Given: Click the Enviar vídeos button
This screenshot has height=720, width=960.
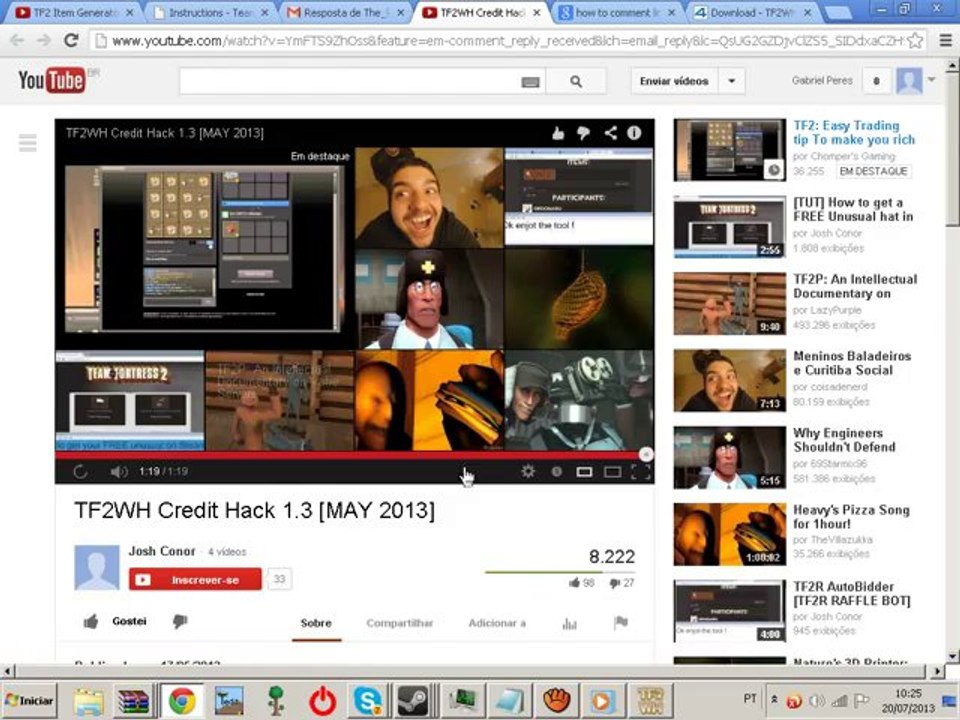Looking at the screenshot, I should tap(674, 81).
